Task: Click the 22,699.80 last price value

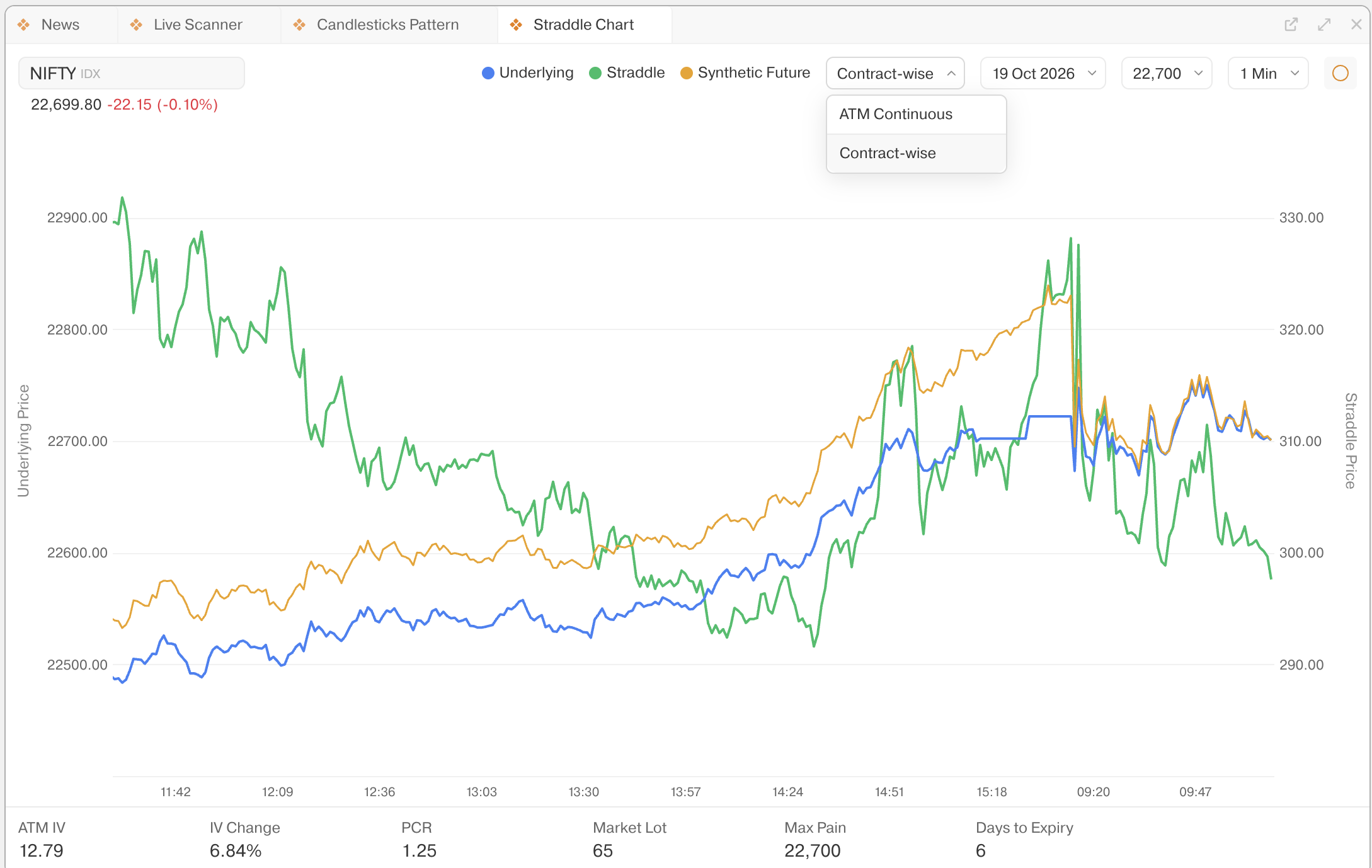Action: 66,105
